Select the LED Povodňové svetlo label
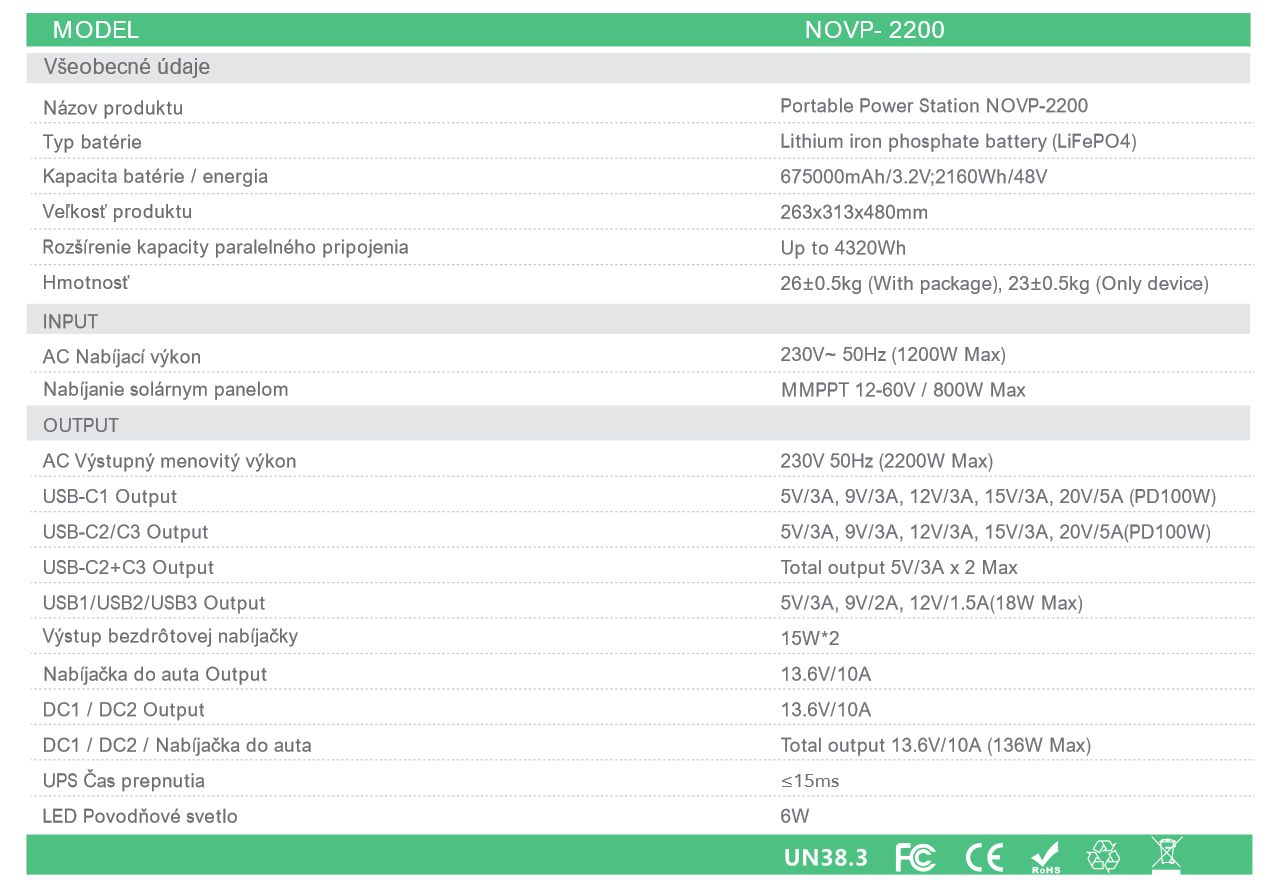Screen dimensions: 1276x894 (140, 816)
